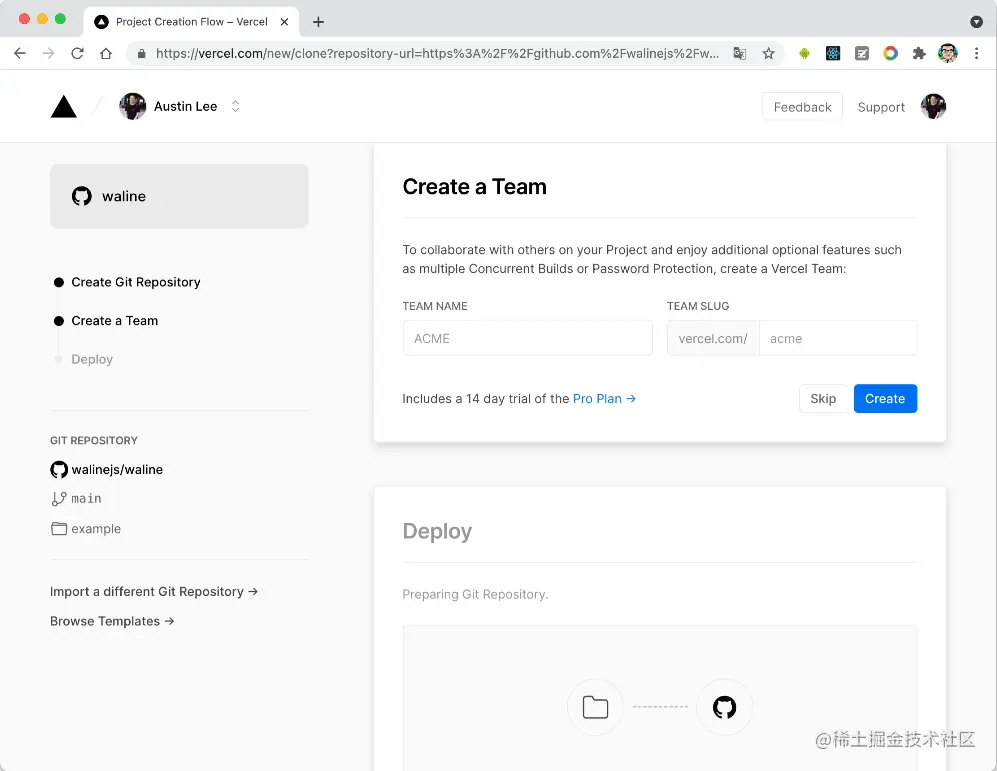
Task: Click the blue Create button
Action: pos(884,399)
